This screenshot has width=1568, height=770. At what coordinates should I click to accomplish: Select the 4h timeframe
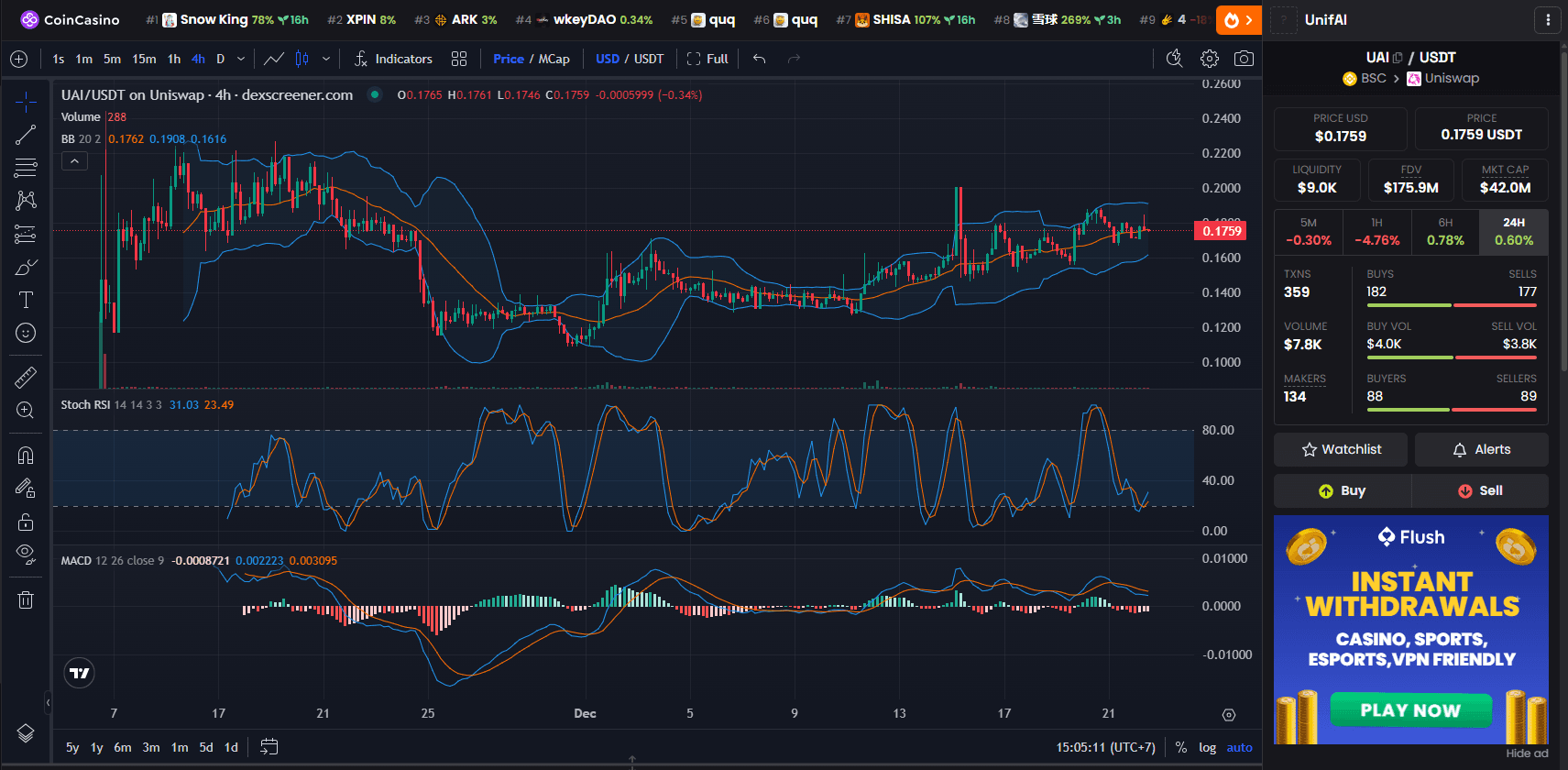[x=198, y=59]
